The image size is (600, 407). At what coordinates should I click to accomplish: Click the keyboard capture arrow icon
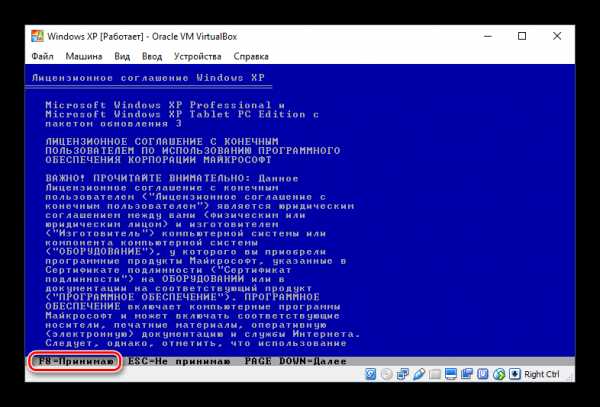515,374
